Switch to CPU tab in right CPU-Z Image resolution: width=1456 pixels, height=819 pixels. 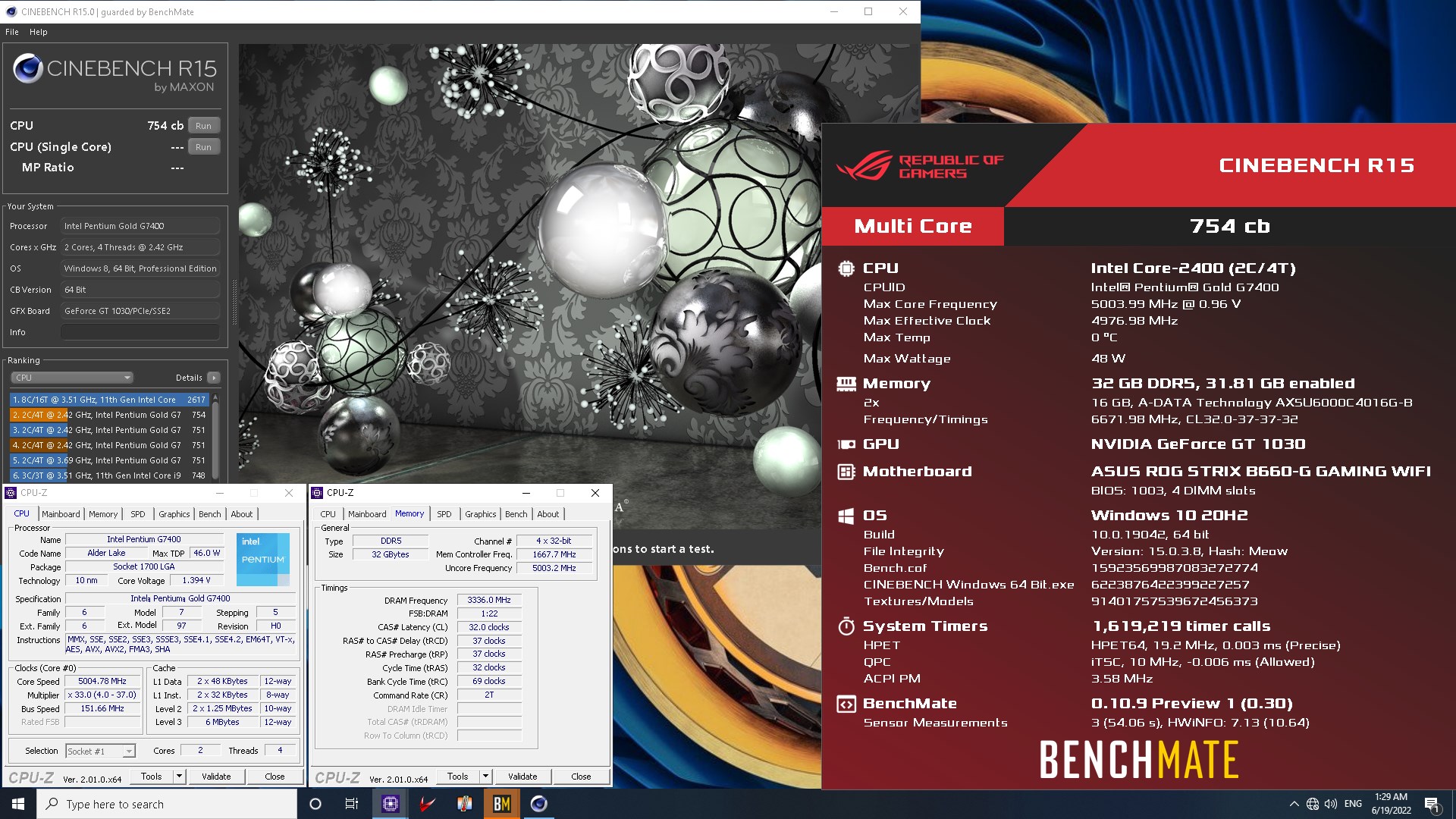[x=328, y=514]
